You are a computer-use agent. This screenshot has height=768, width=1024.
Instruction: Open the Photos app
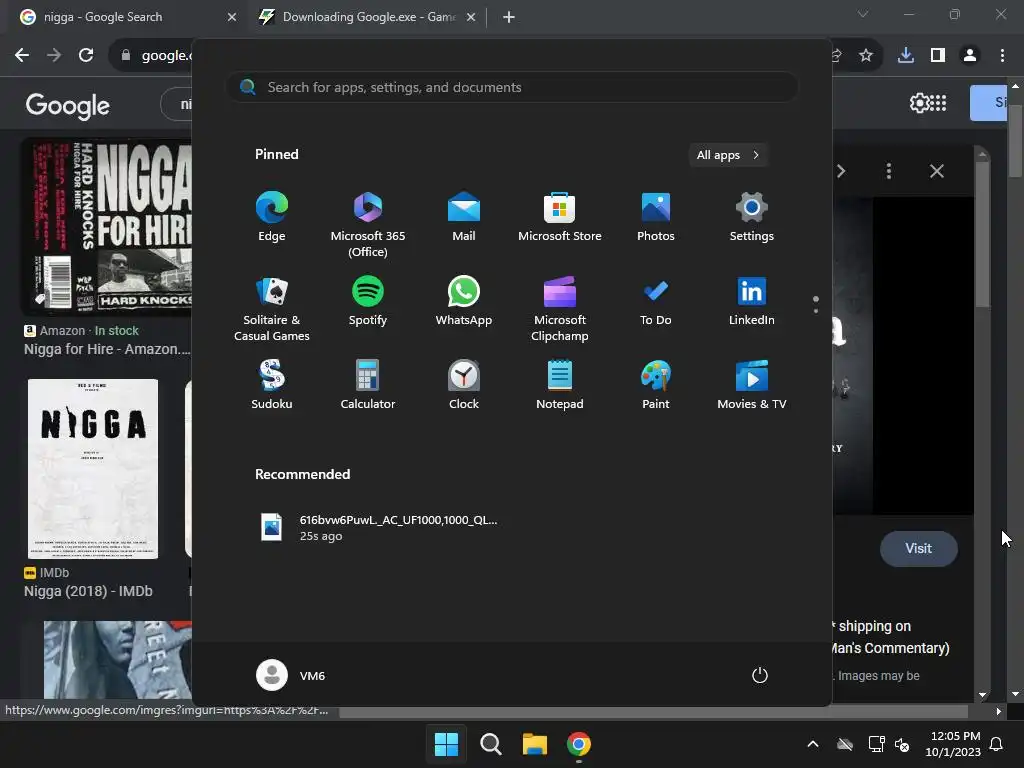point(656,217)
